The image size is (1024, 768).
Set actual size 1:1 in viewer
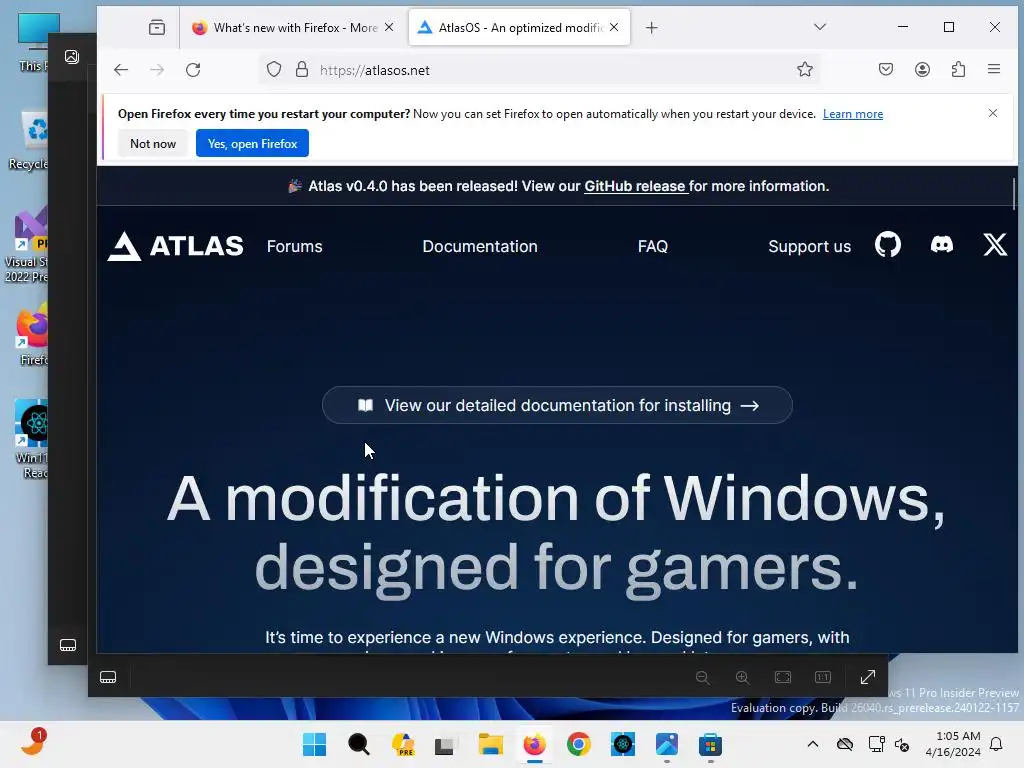point(823,677)
